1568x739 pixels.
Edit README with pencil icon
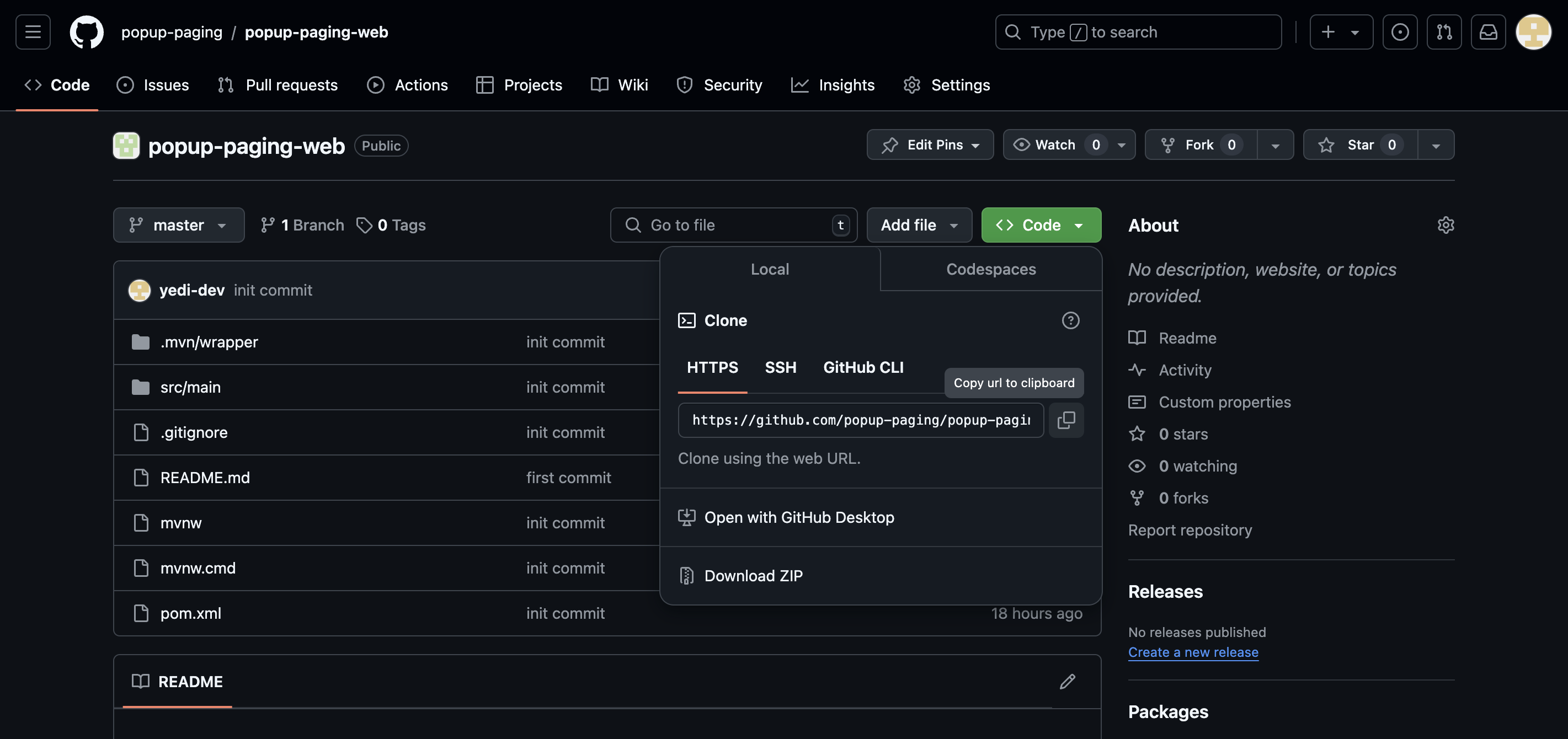(1067, 681)
